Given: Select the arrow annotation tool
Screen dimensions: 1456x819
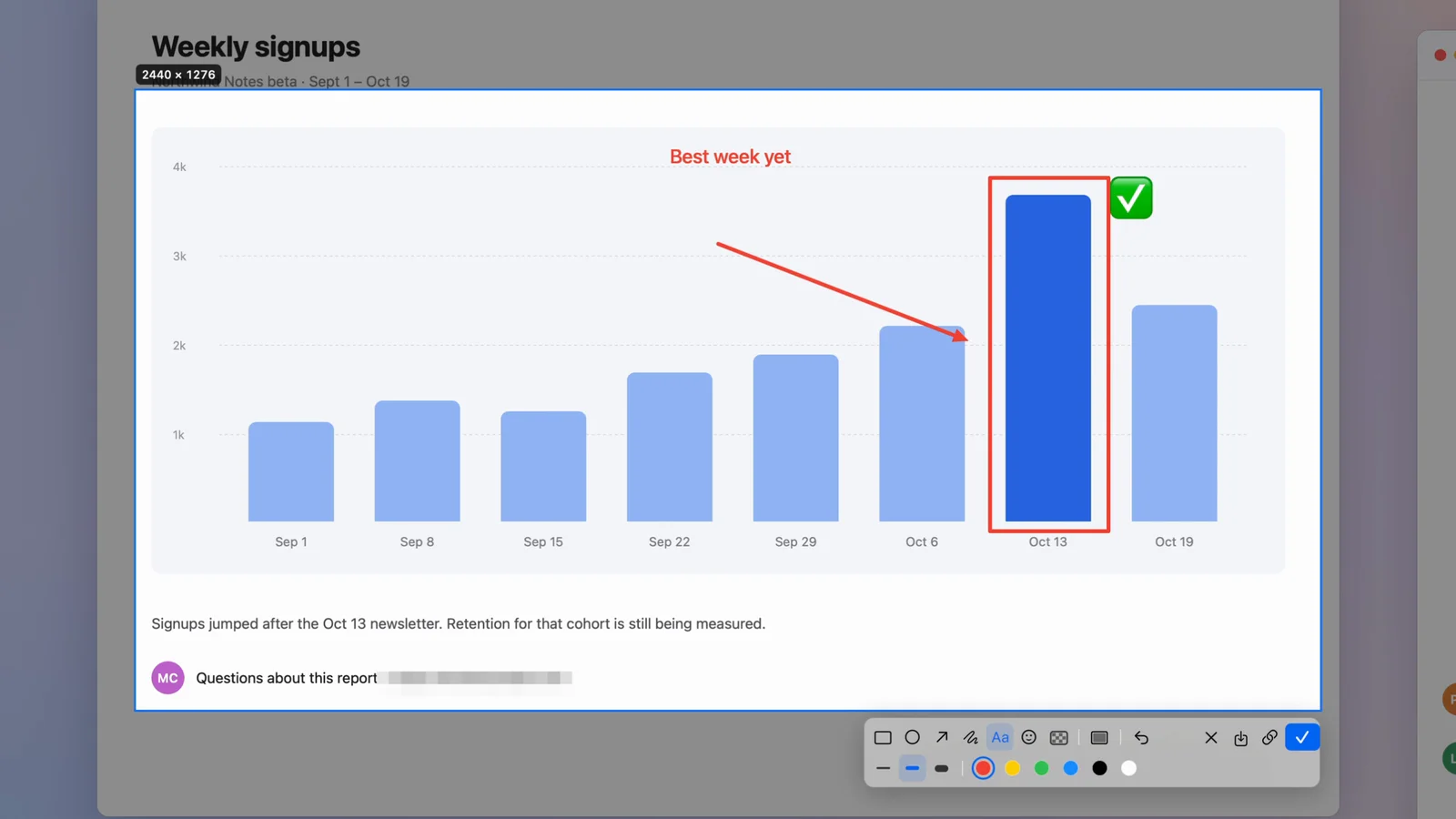Looking at the screenshot, I should coord(942,738).
